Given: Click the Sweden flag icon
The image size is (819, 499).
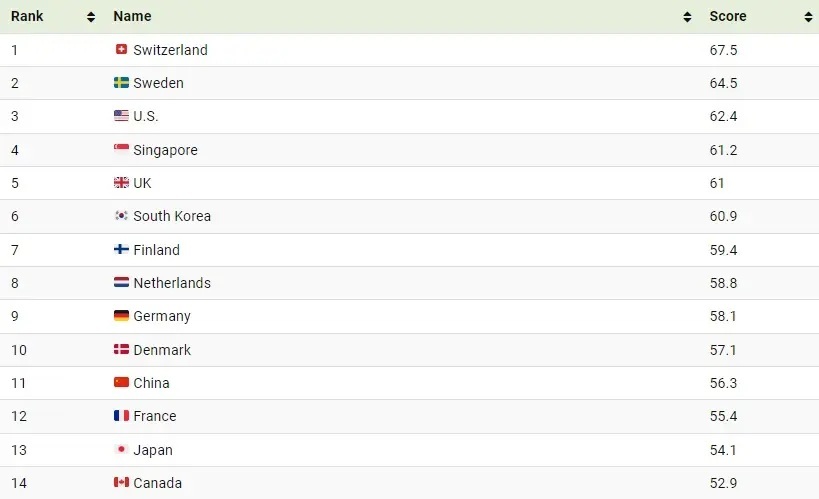Looking at the screenshot, I should [121, 83].
